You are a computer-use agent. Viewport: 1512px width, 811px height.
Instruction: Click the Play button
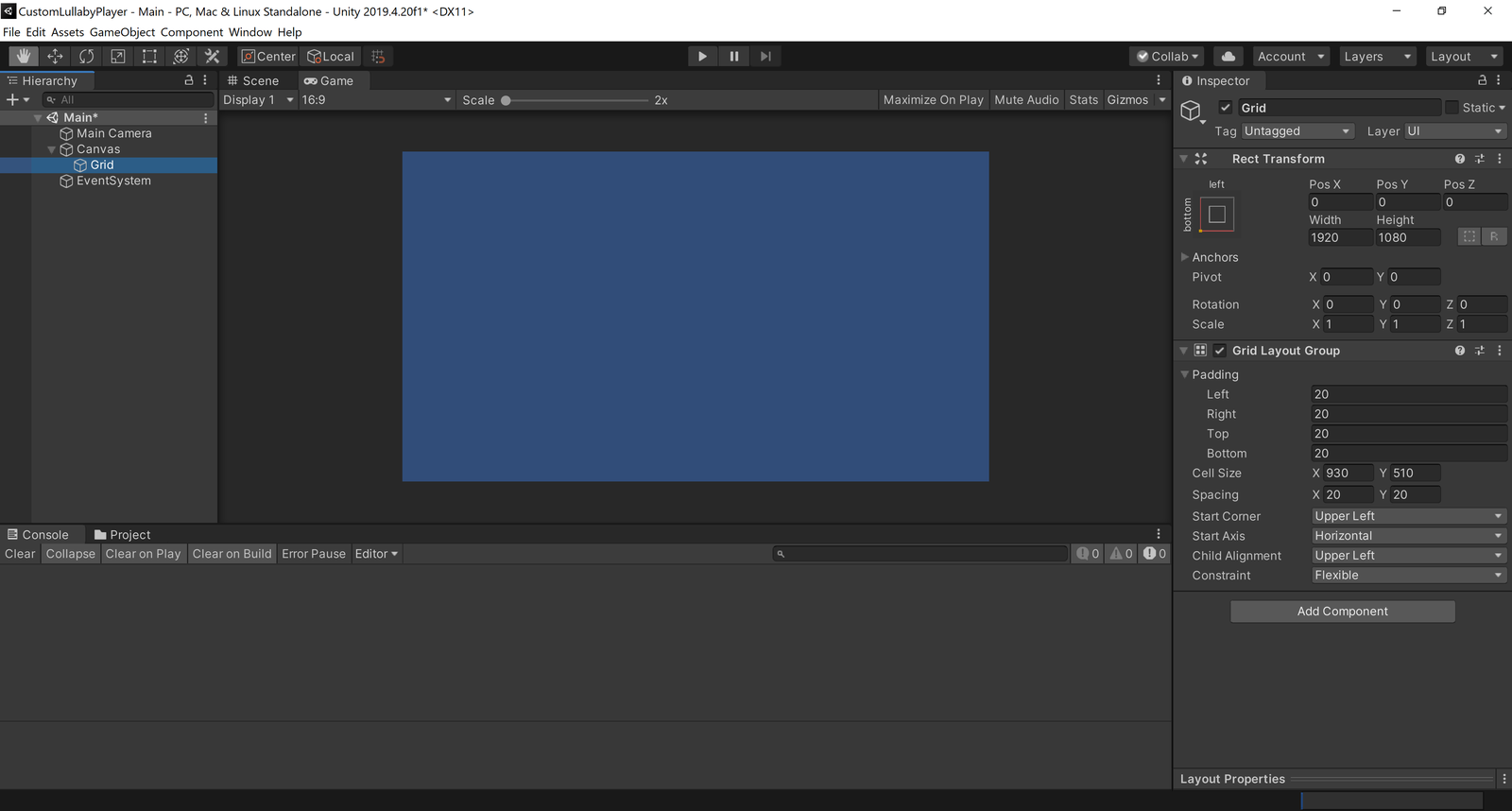tap(702, 57)
